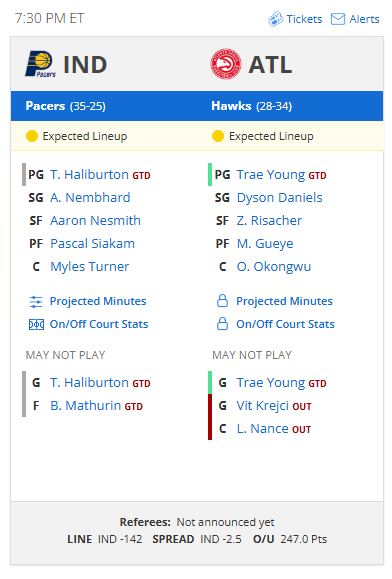The image size is (392, 579).
Task: Click the Alerts envelope icon
Action: tap(338, 19)
